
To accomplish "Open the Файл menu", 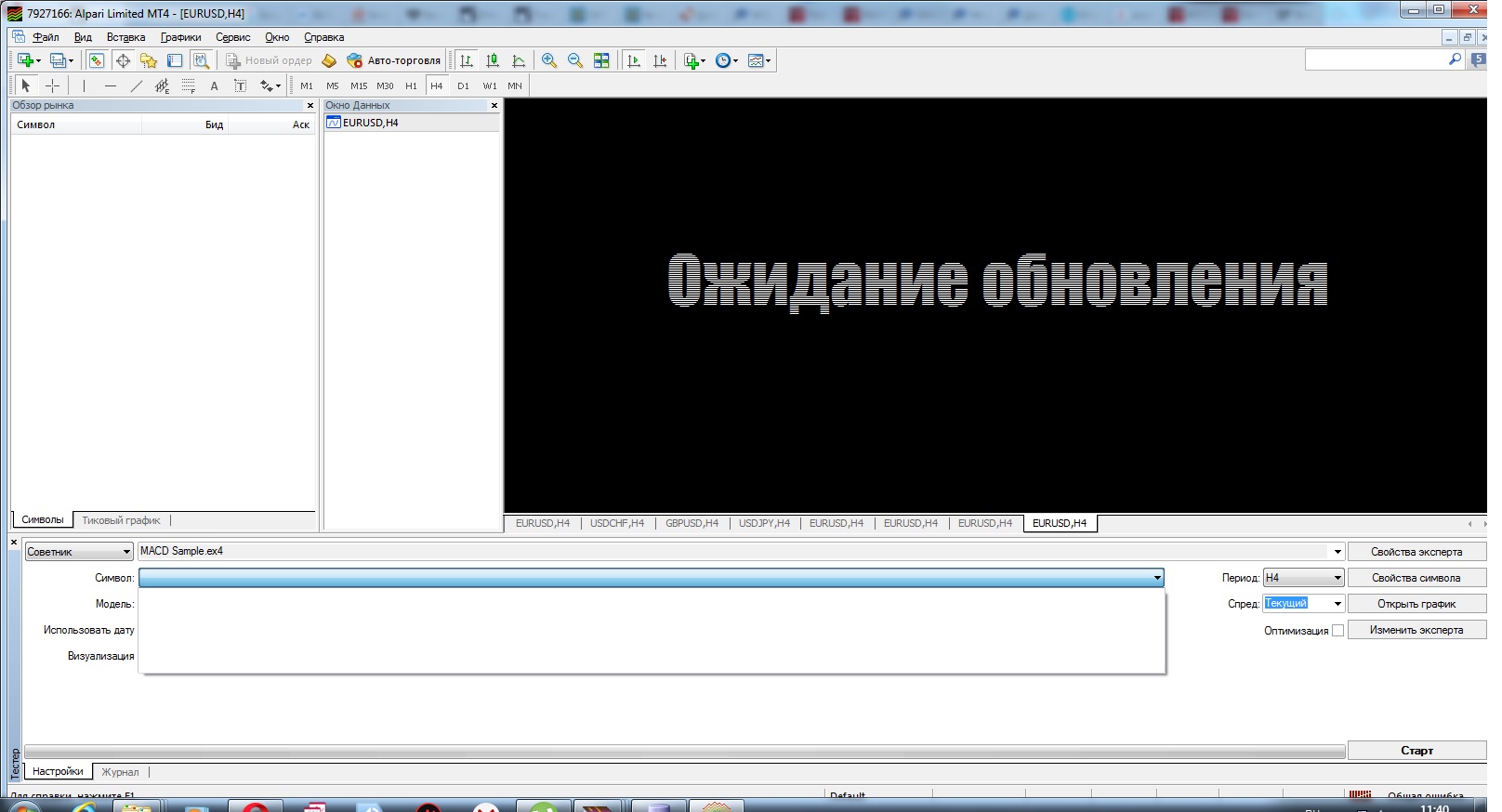I will pyautogui.click(x=46, y=37).
